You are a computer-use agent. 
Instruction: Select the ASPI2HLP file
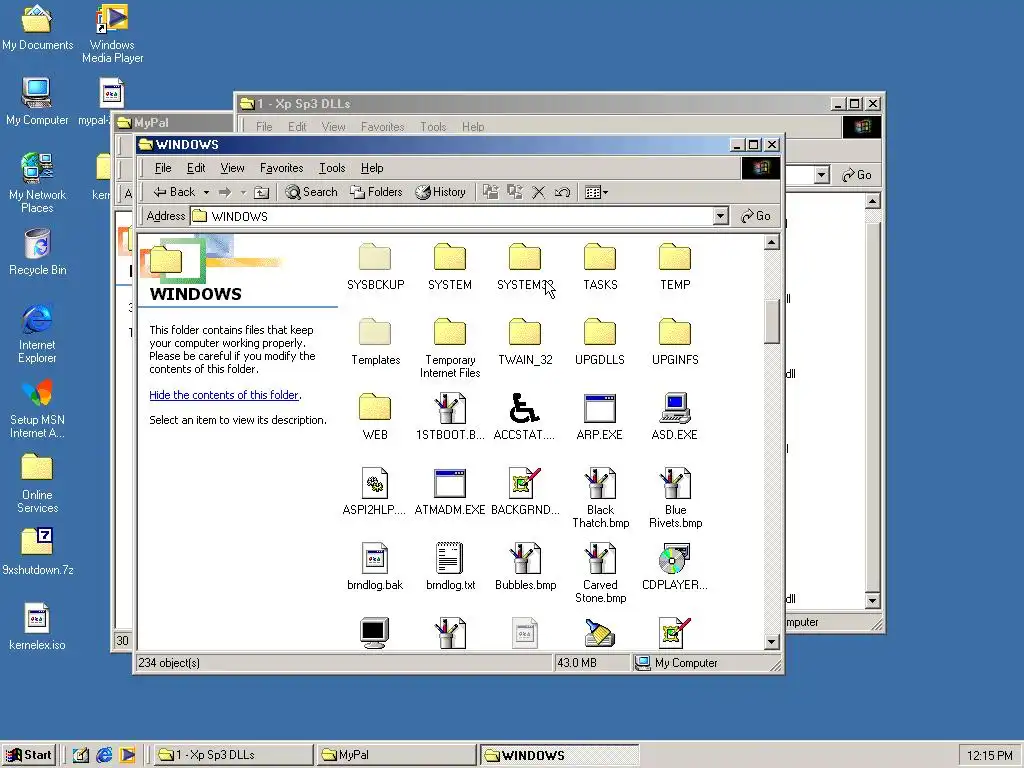pyautogui.click(x=375, y=492)
